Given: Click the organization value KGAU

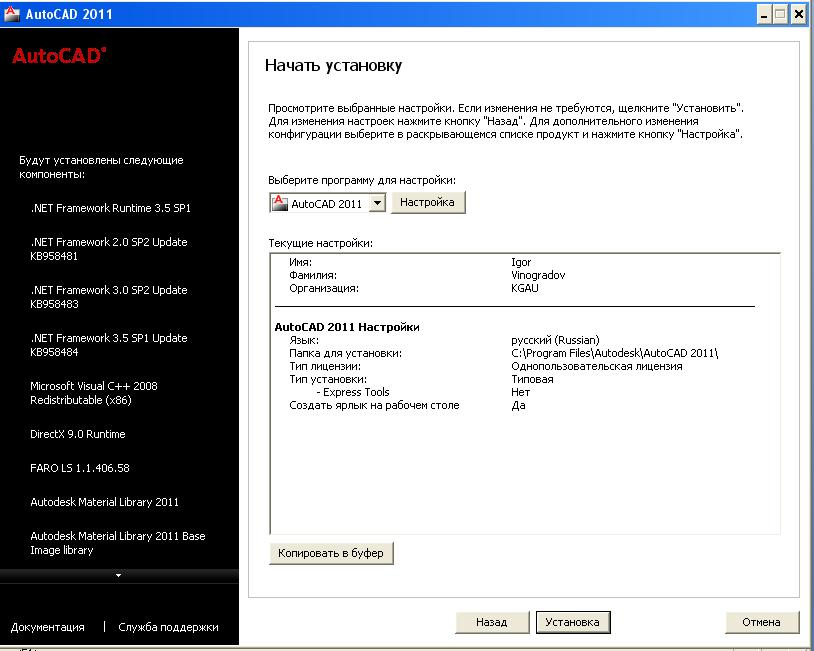Looking at the screenshot, I should click(x=525, y=288).
